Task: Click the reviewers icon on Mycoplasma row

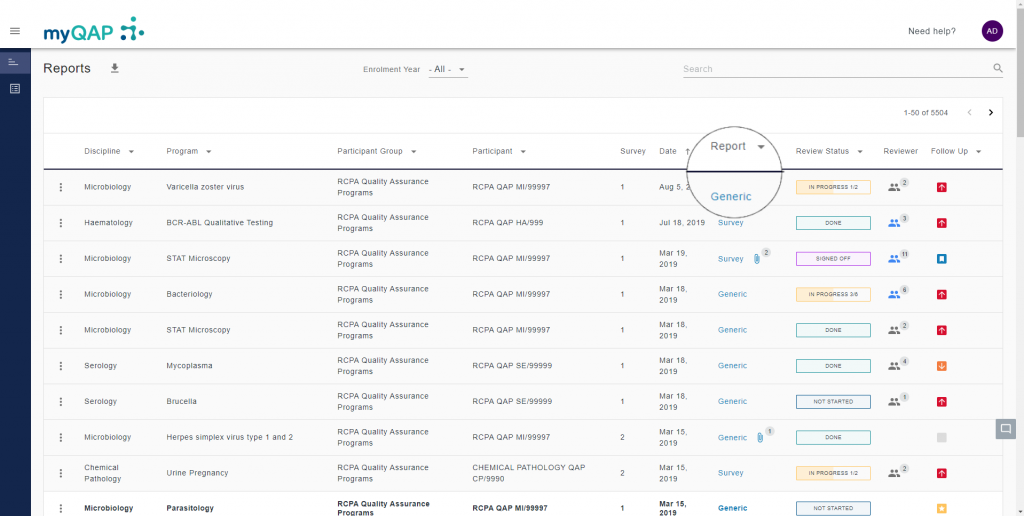Action: (x=894, y=366)
